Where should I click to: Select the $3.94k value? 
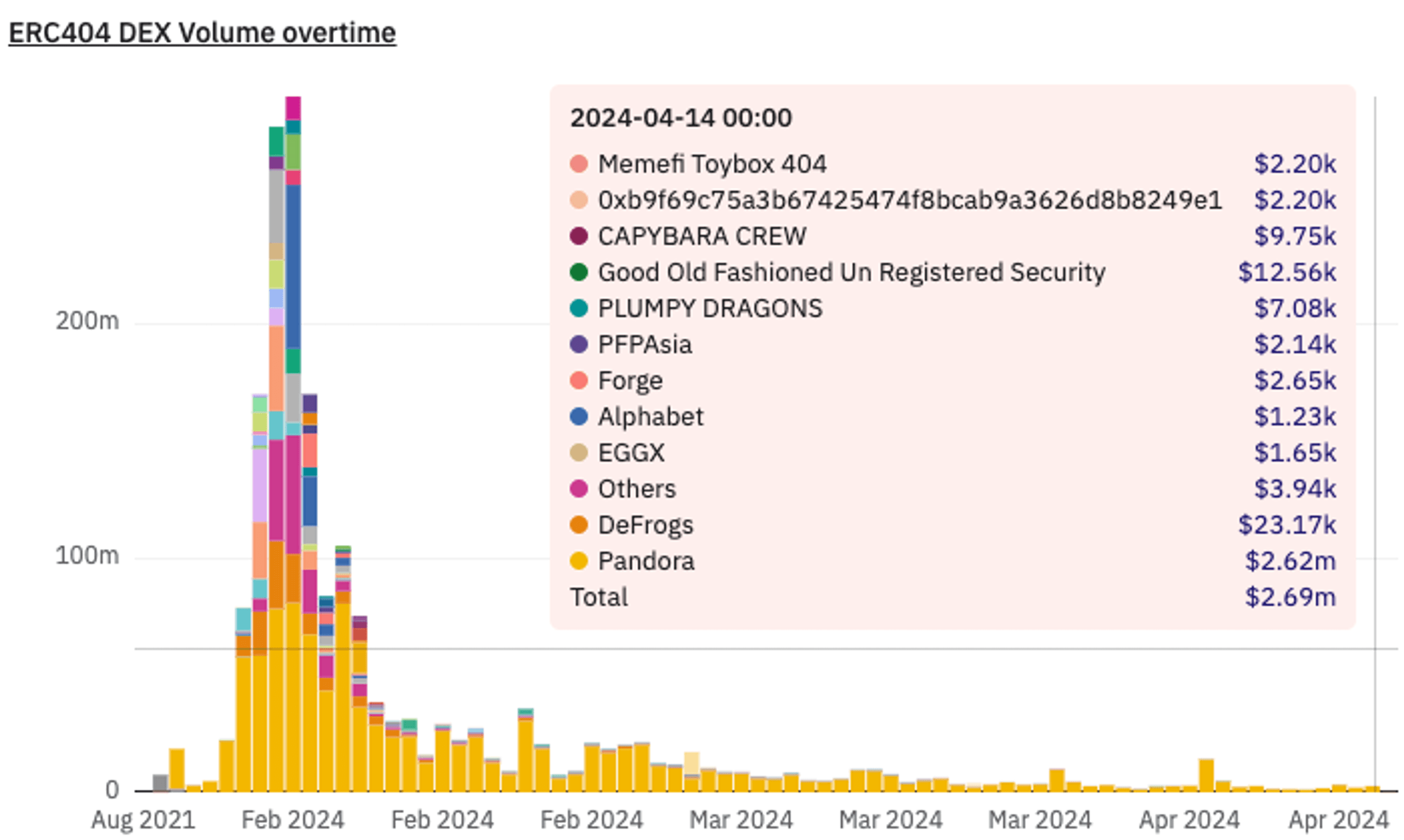click(1295, 489)
